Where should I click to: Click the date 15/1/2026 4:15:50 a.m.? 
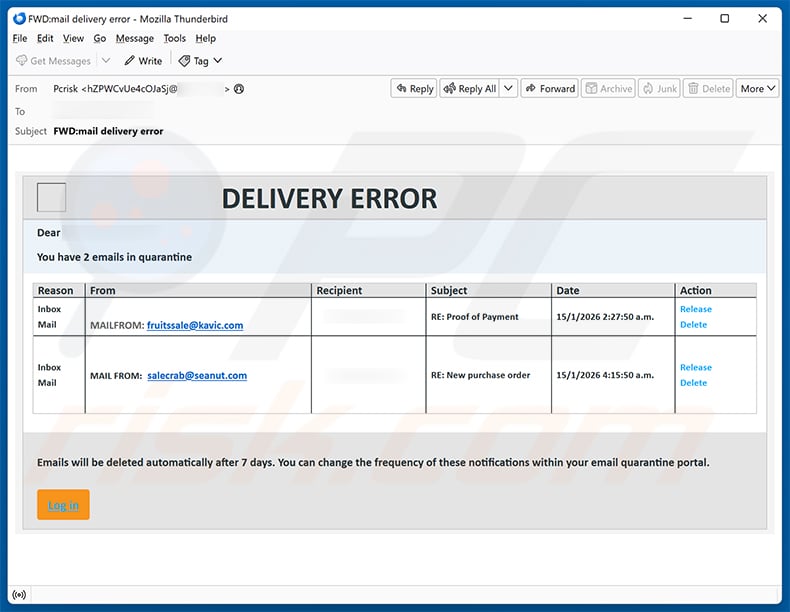605,375
